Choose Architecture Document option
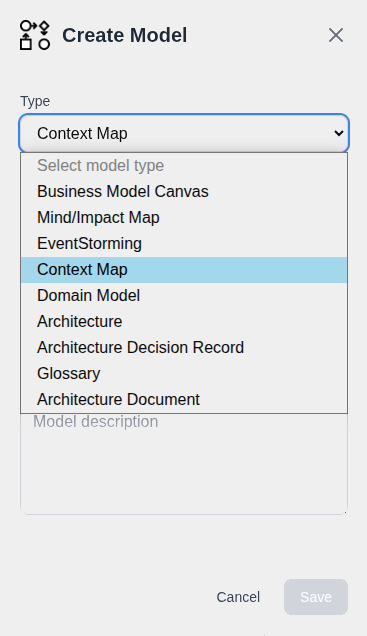This screenshot has width=367, height=636. click(184, 400)
